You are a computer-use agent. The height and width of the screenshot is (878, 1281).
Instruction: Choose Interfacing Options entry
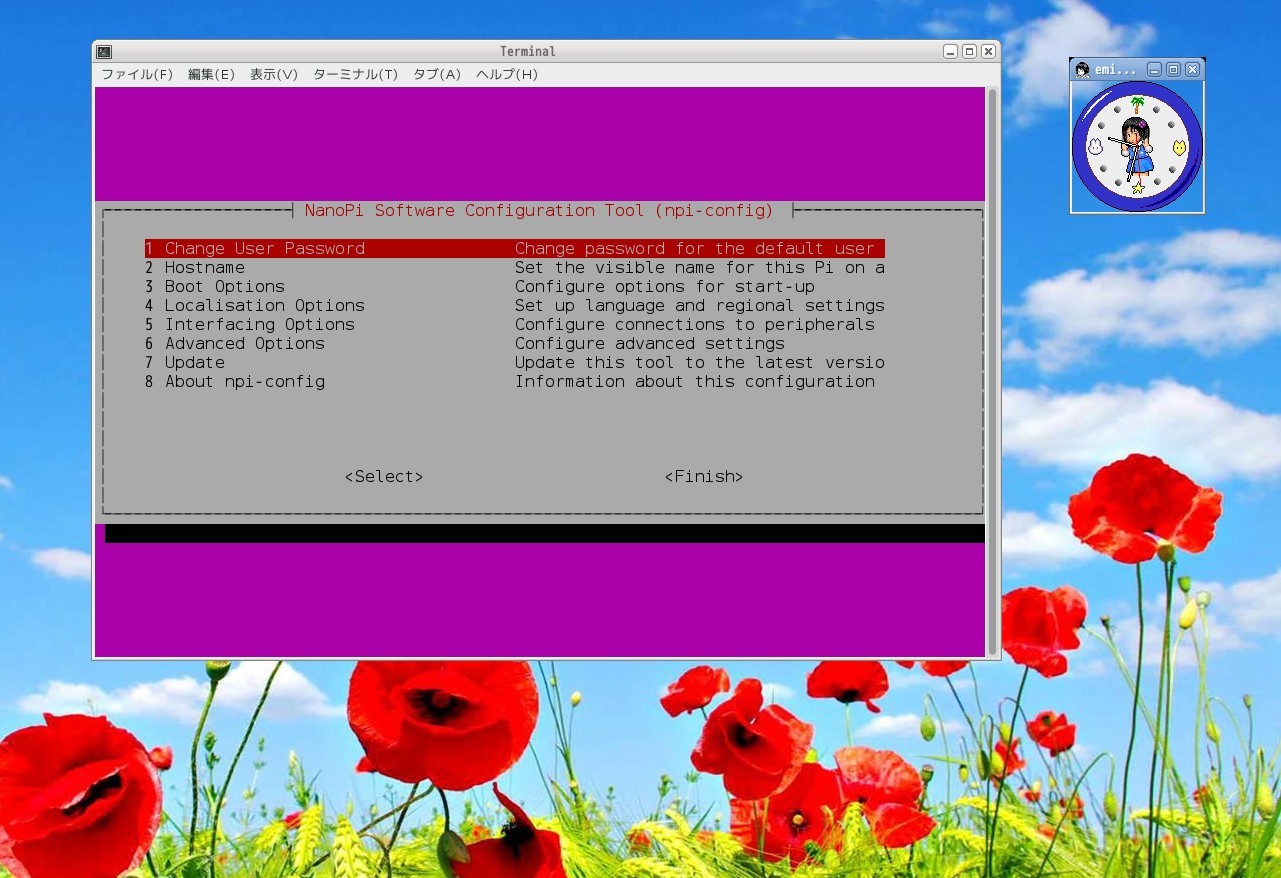[x=259, y=324]
